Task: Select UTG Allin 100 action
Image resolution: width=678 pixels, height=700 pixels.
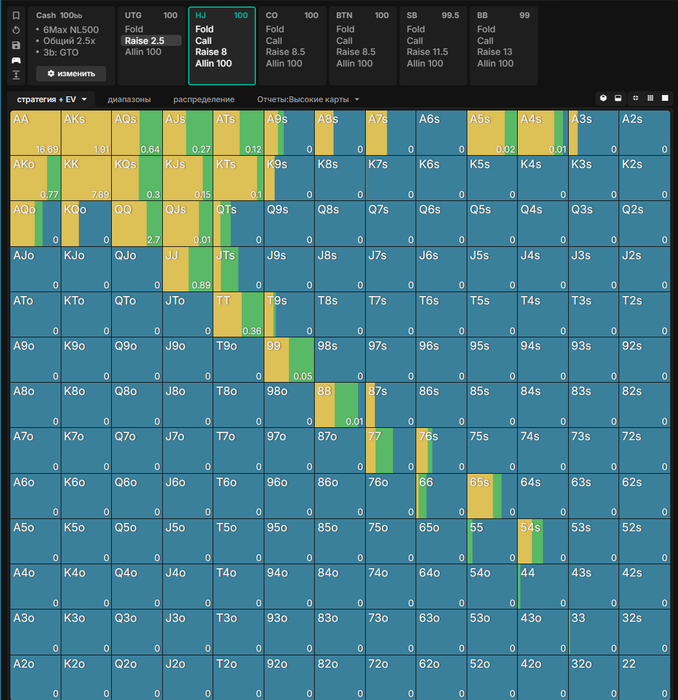Action: (143, 52)
